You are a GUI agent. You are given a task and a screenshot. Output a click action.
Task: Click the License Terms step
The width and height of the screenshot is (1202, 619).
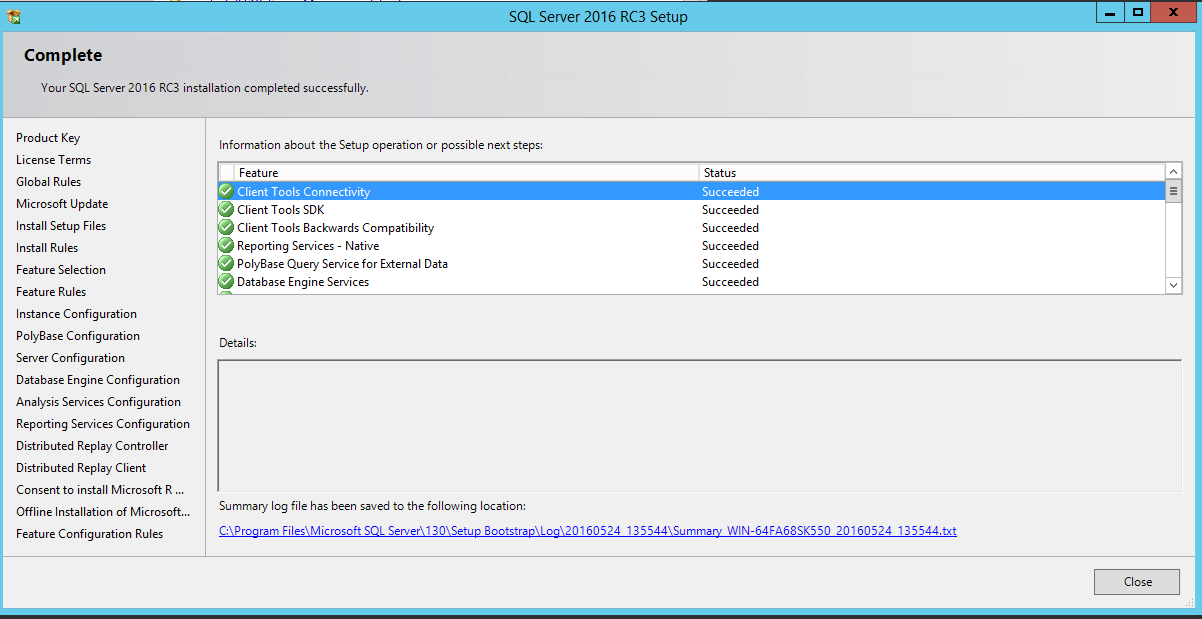click(x=53, y=160)
